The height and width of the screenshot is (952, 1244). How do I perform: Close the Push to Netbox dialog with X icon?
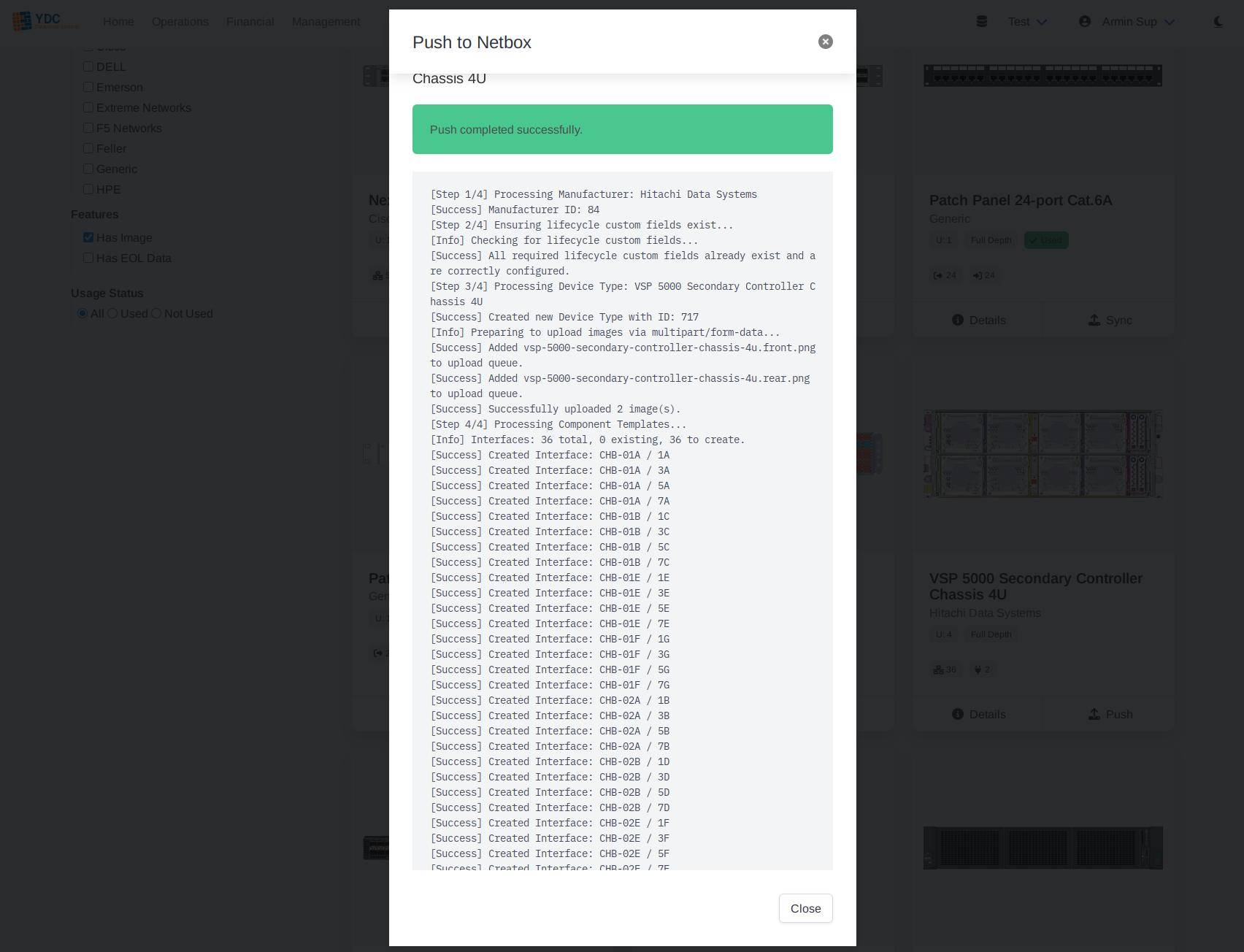pyautogui.click(x=826, y=42)
